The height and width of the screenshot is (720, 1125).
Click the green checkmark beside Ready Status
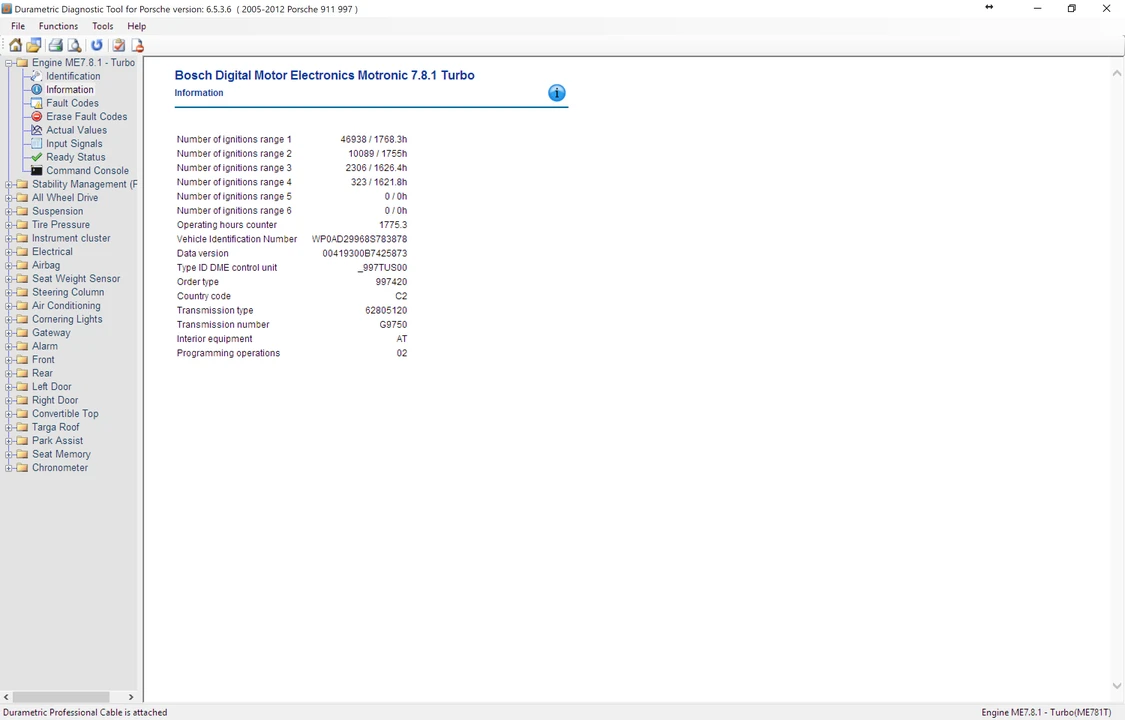point(37,157)
